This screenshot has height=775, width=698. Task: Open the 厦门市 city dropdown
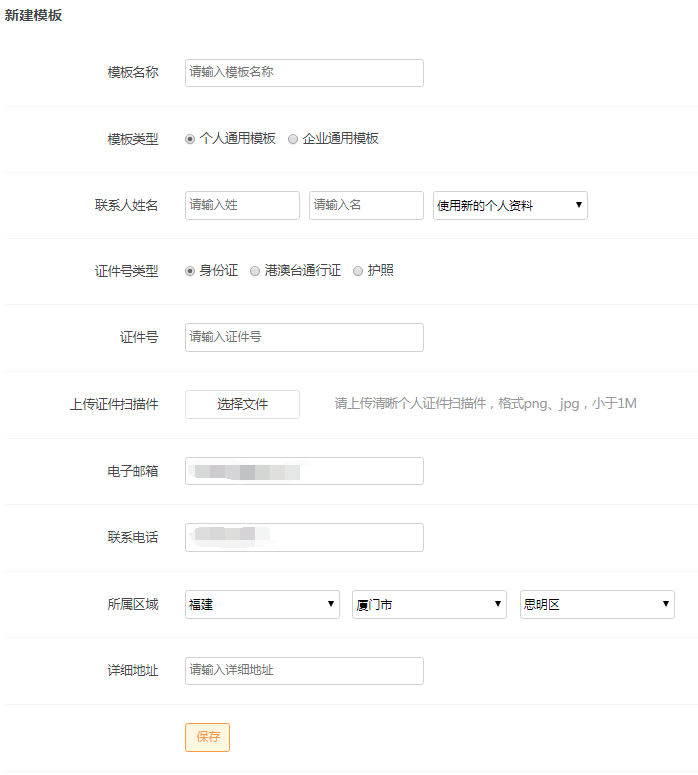coord(429,604)
